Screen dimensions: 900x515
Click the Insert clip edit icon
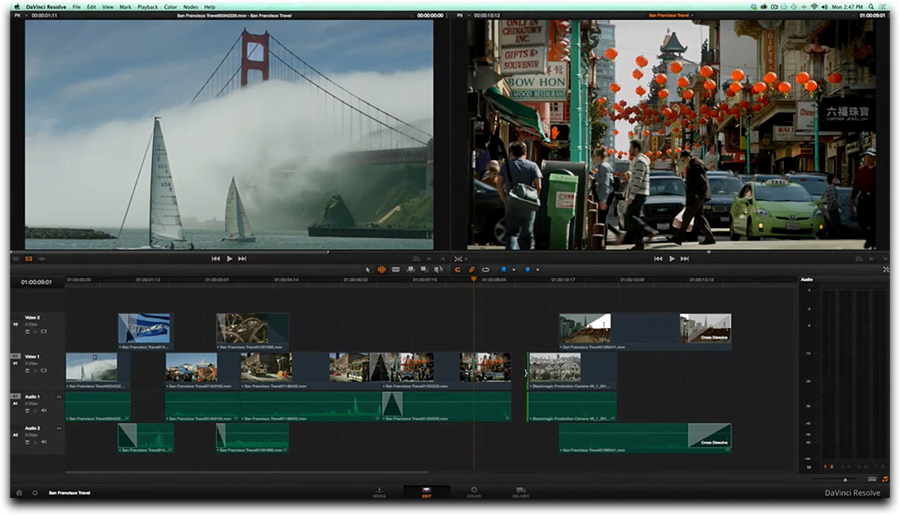tap(410, 269)
